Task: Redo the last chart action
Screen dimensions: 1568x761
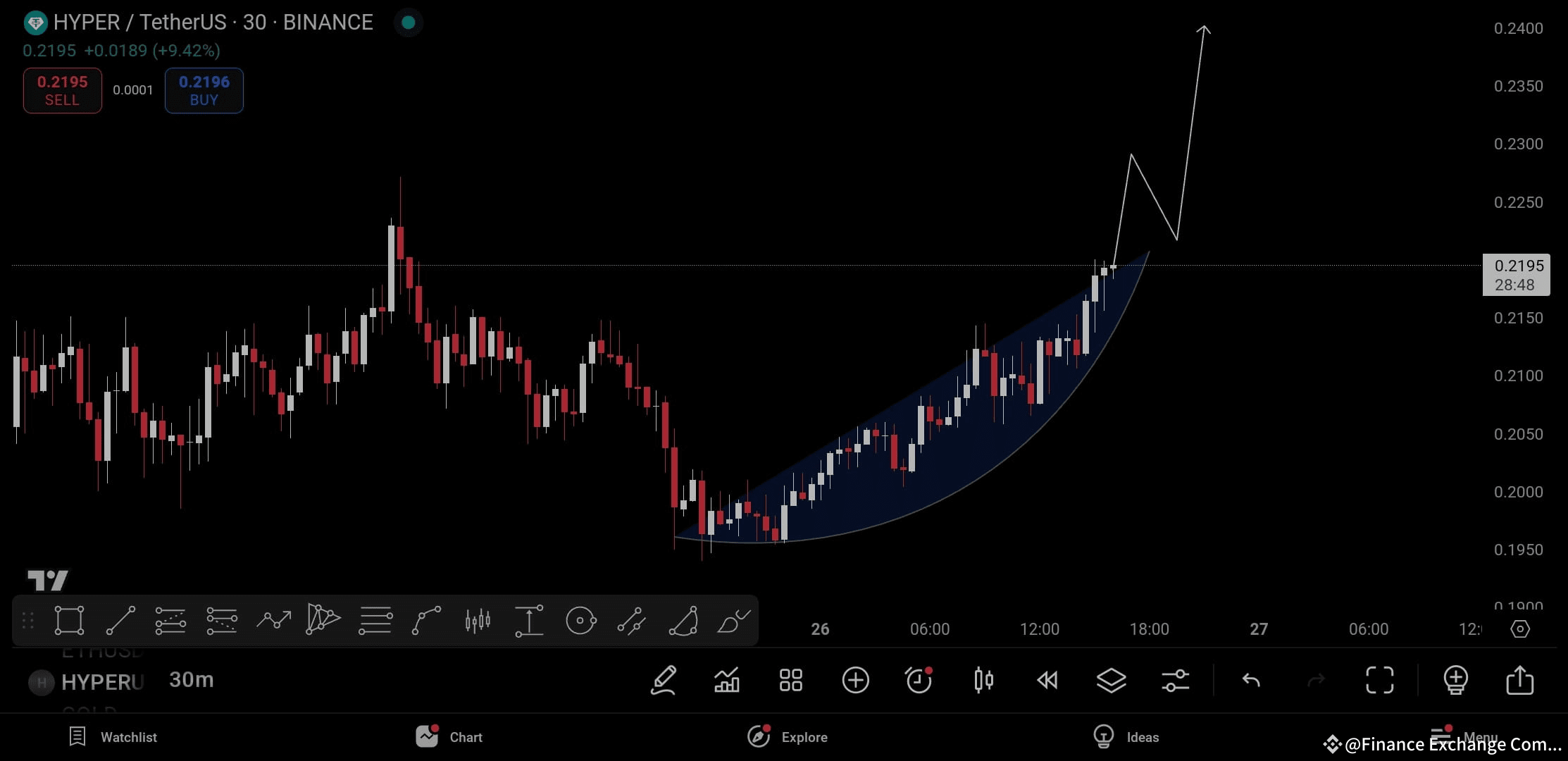Action: (x=1315, y=681)
